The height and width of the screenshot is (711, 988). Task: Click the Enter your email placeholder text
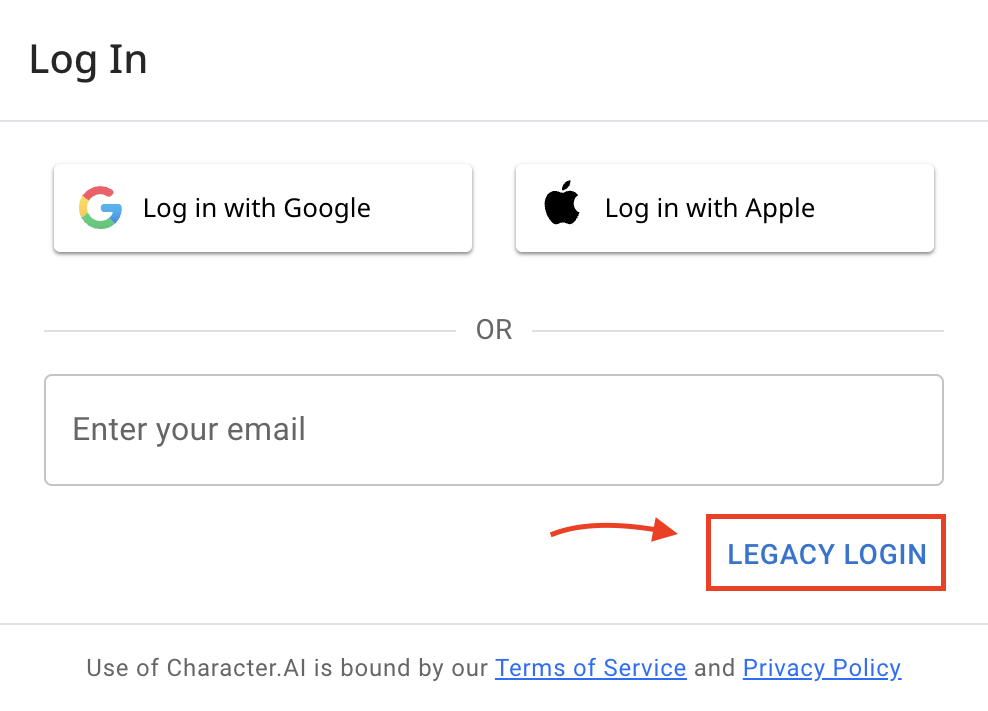coord(188,429)
